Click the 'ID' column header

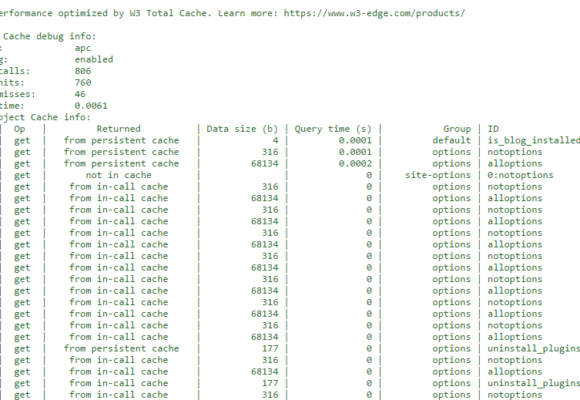(x=493, y=129)
